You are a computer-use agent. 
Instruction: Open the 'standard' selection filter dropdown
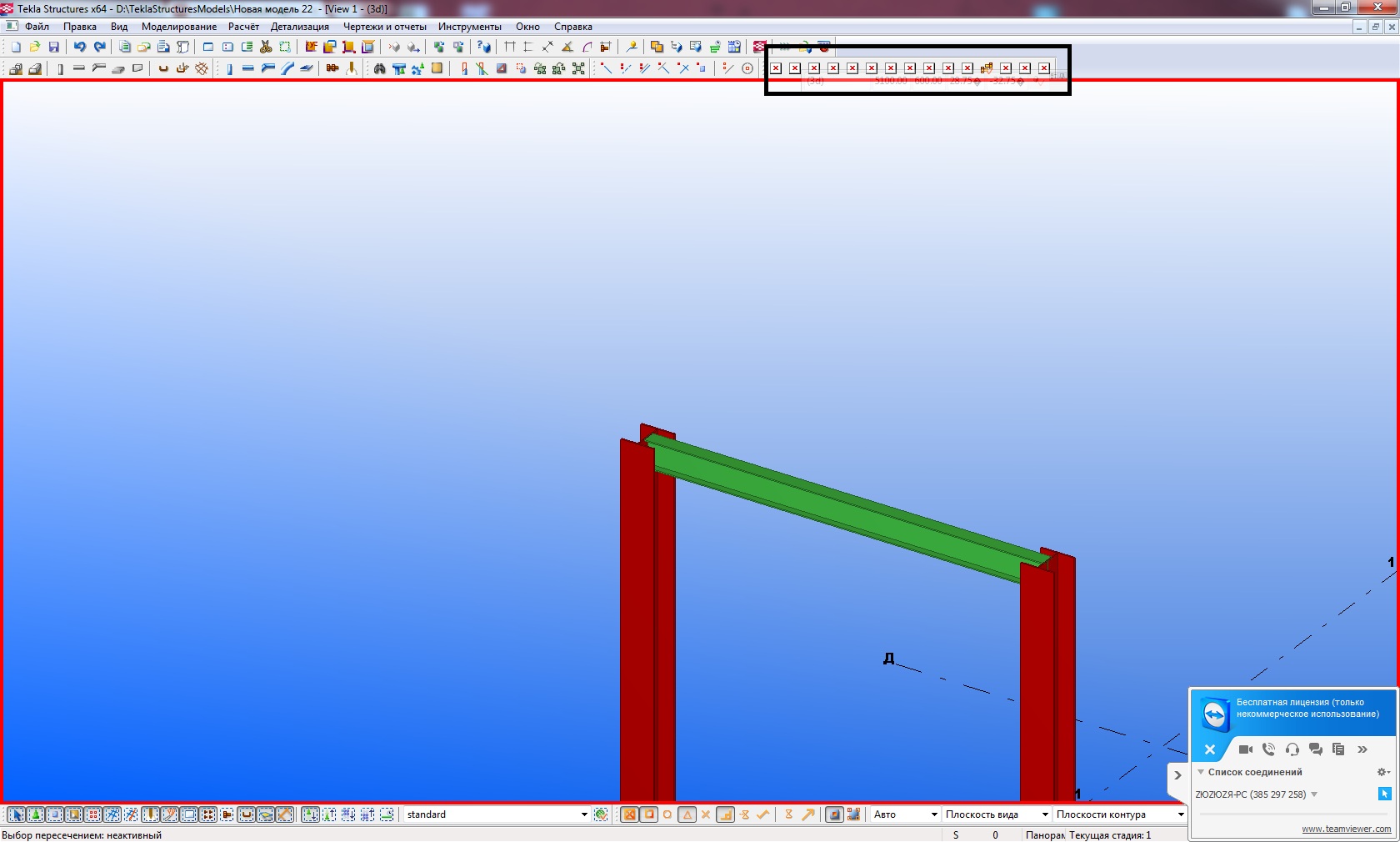[x=583, y=814]
